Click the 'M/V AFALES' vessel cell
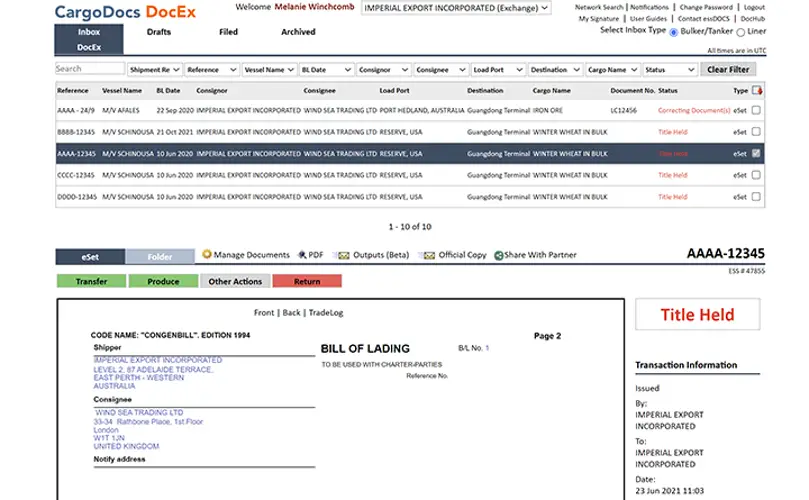Image resolution: width=809 pixels, height=500 pixels. point(121,110)
